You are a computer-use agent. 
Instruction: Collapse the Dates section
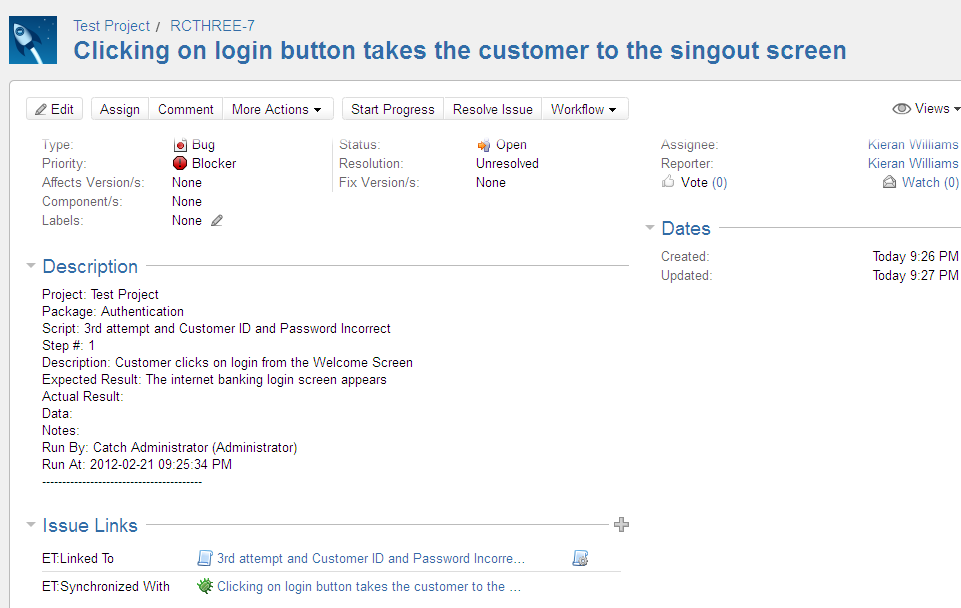tap(650, 228)
